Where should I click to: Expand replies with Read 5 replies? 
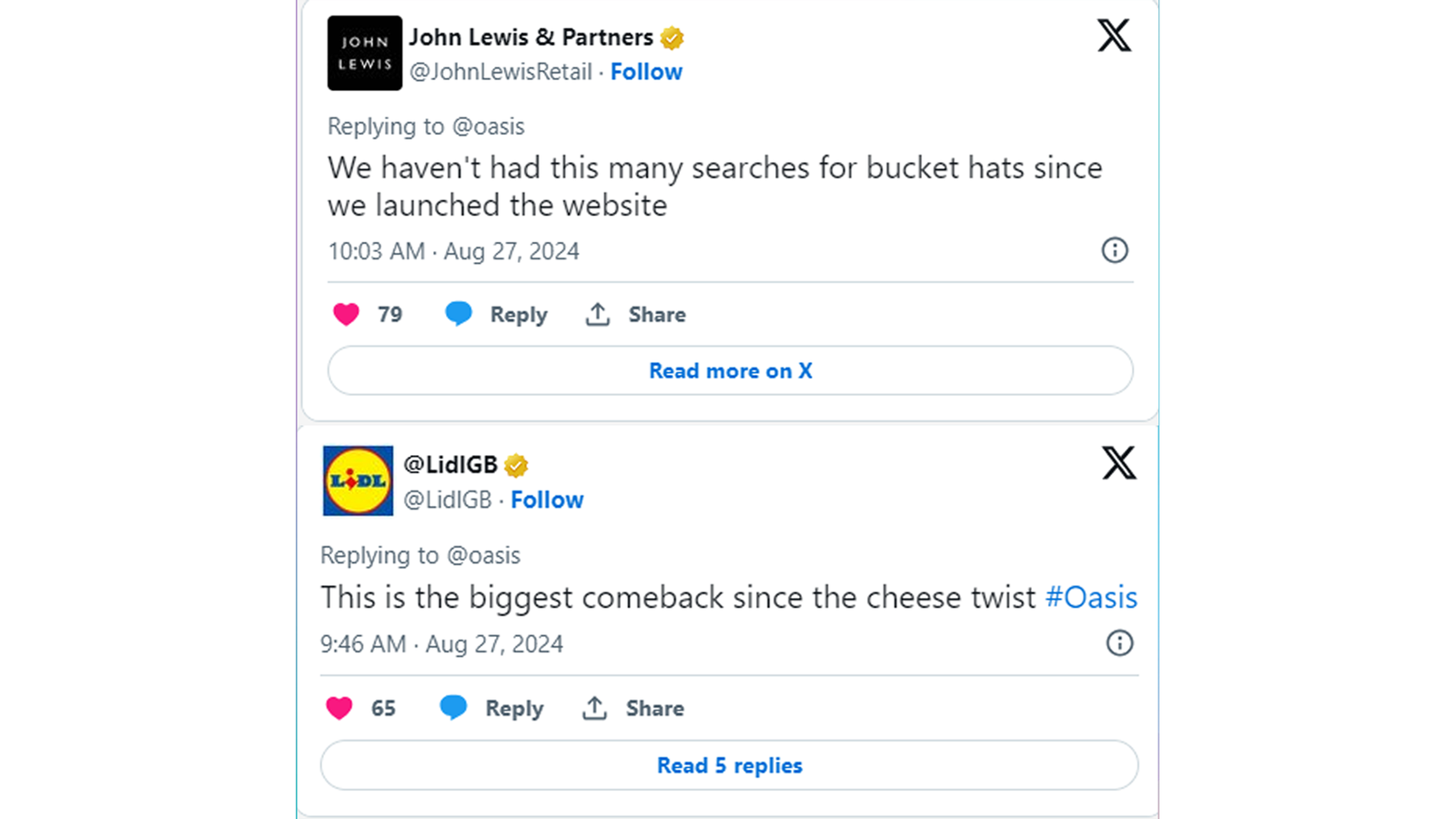(x=728, y=765)
